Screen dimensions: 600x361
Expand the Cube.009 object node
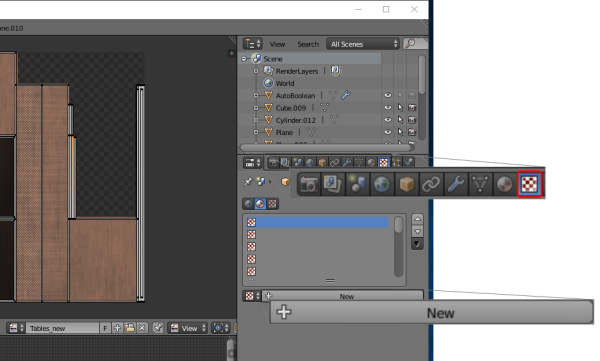(256, 108)
